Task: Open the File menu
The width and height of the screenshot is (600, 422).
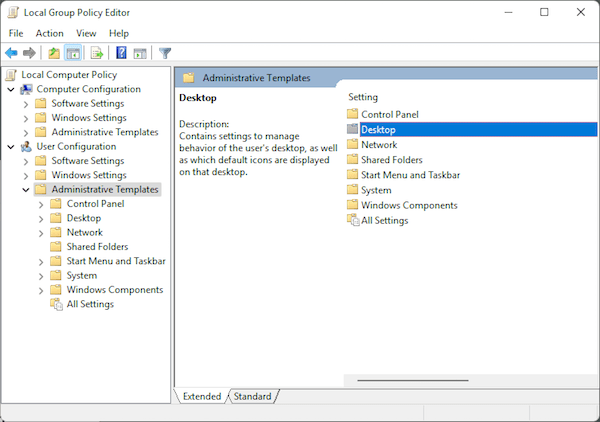Action: click(x=16, y=33)
